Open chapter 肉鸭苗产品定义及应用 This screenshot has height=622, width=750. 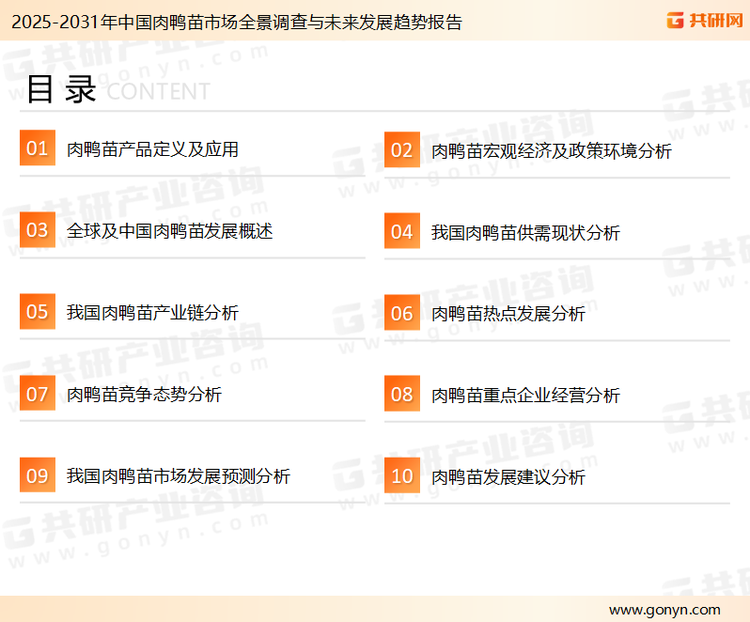tap(153, 149)
